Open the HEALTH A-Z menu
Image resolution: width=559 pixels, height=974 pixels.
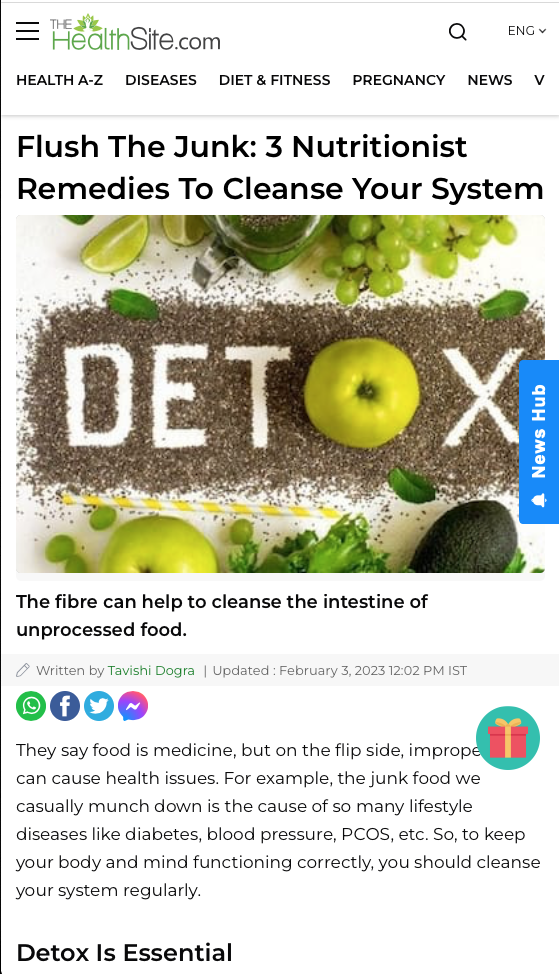(60, 80)
